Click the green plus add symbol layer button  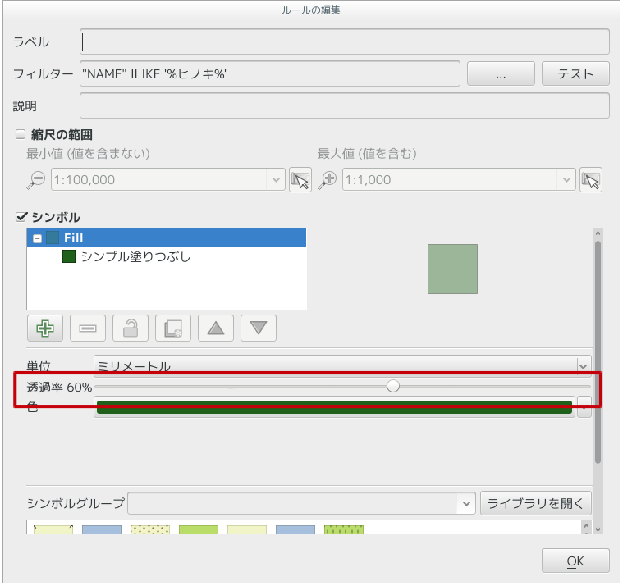(45, 328)
